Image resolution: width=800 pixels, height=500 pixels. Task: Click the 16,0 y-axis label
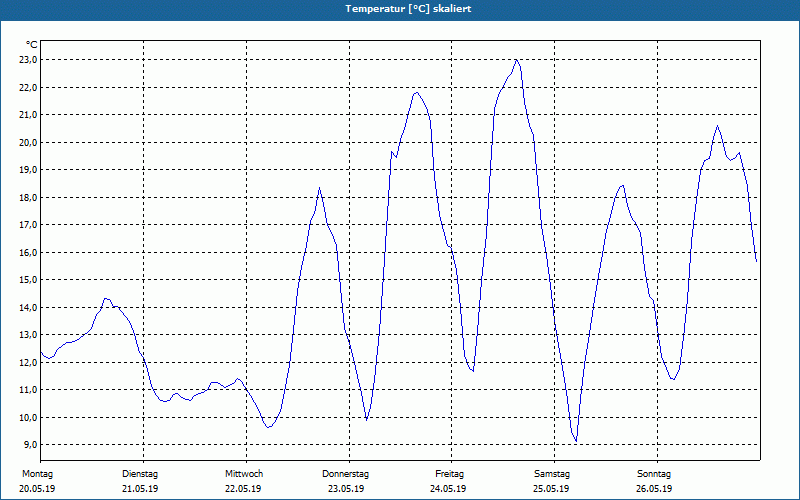click(x=29, y=253)
